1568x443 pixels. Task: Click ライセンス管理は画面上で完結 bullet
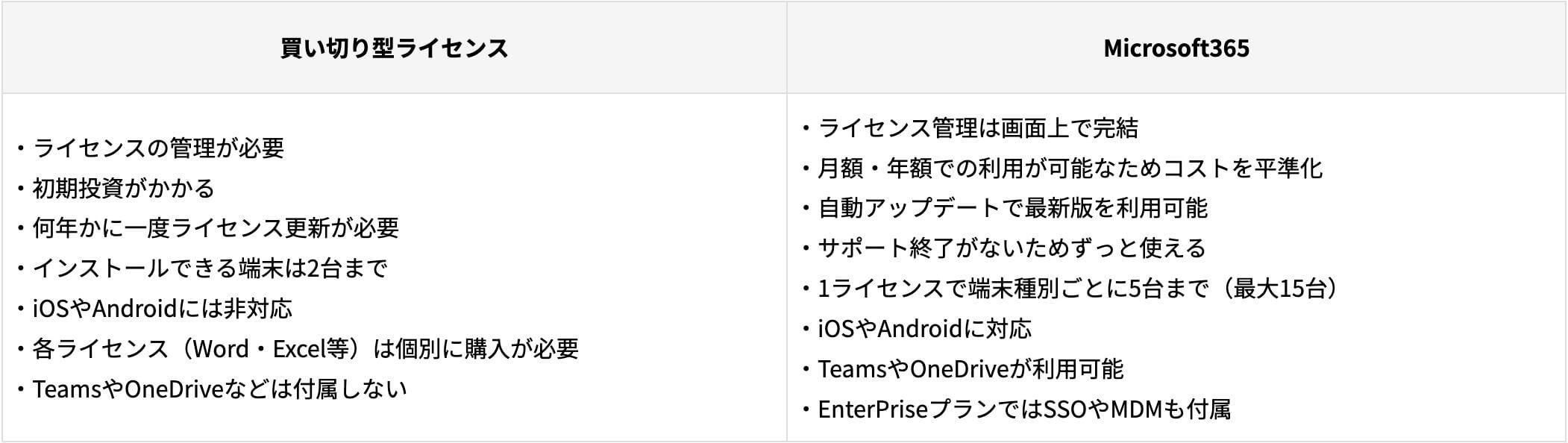(x=978, y=128)
